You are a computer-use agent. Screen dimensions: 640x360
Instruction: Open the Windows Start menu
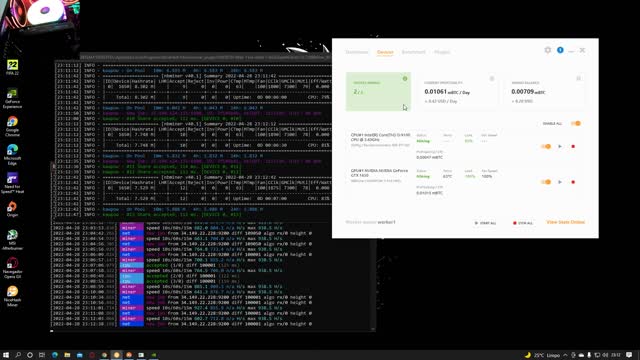tap(6, 355)
